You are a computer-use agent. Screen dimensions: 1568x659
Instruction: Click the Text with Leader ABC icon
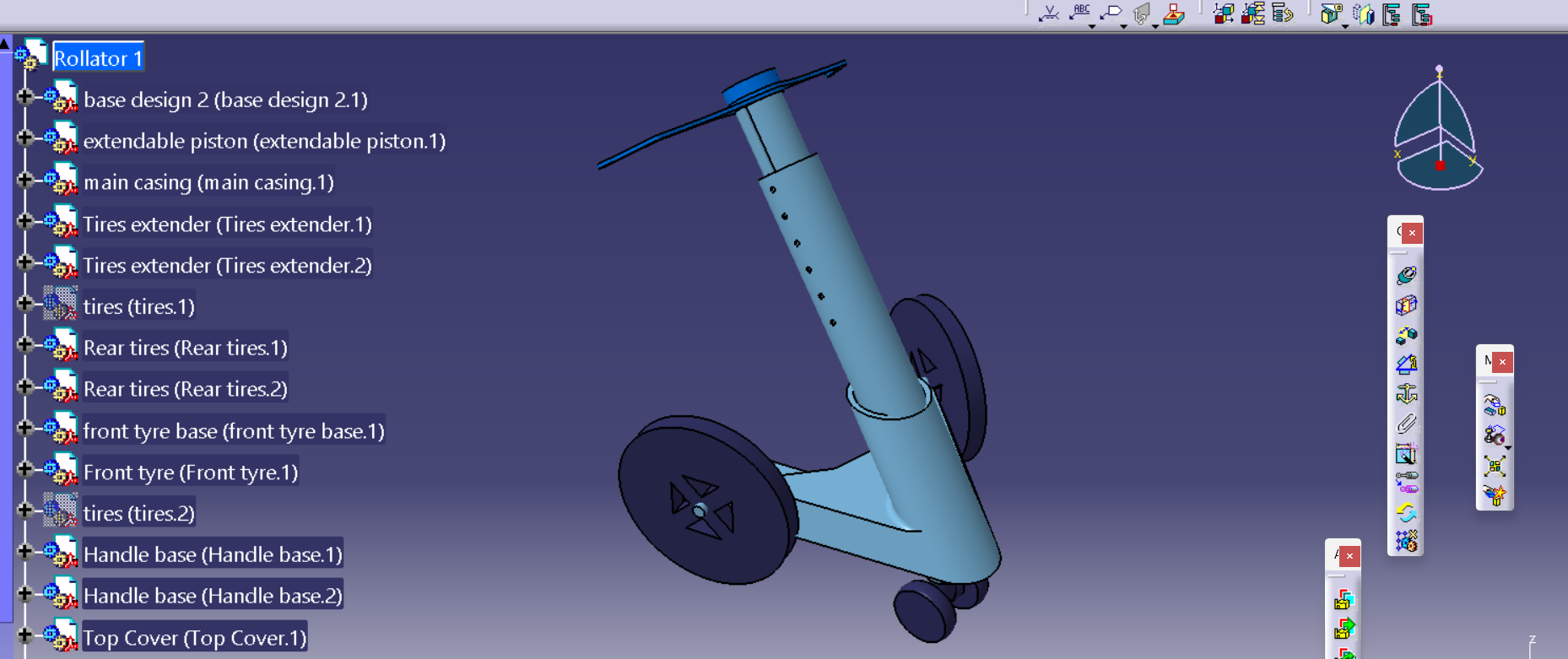click(1079, 12)
